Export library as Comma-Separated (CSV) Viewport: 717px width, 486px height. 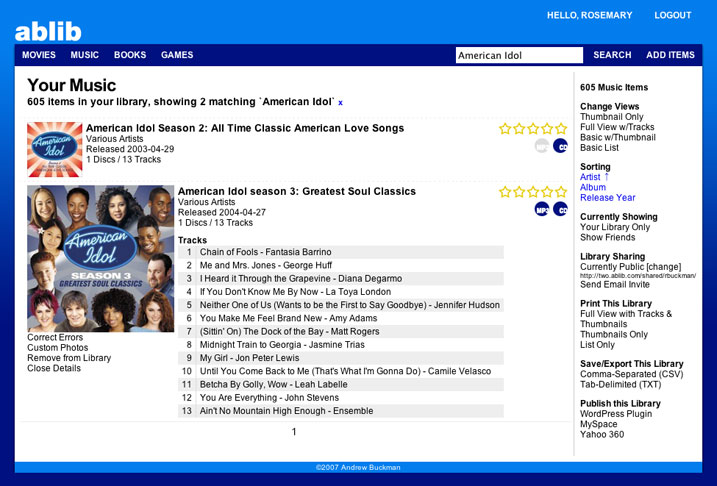(631, 374)
